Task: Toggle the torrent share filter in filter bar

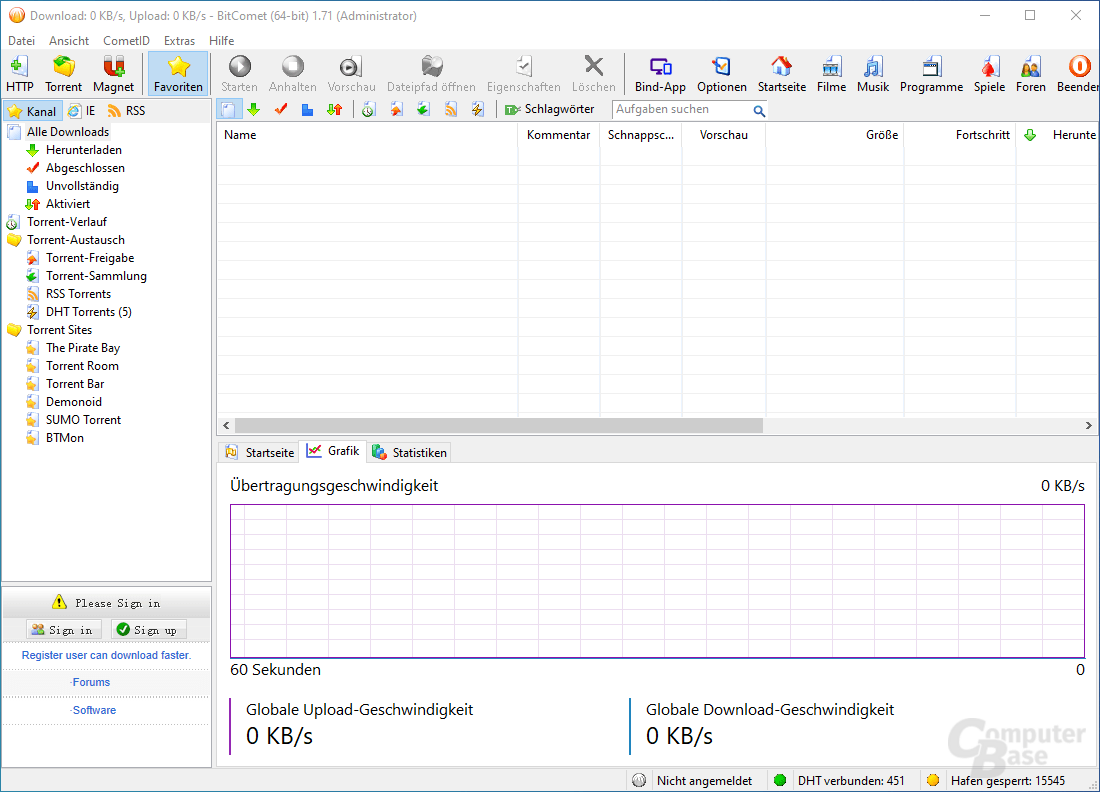Action: click(396, 109)
